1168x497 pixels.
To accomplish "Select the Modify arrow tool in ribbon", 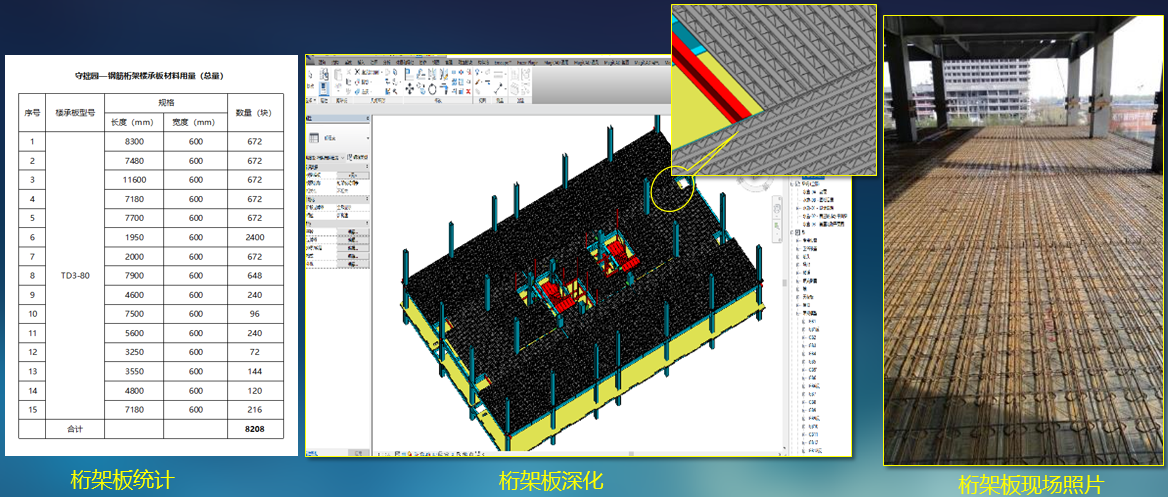I will [x=311, y=77].
